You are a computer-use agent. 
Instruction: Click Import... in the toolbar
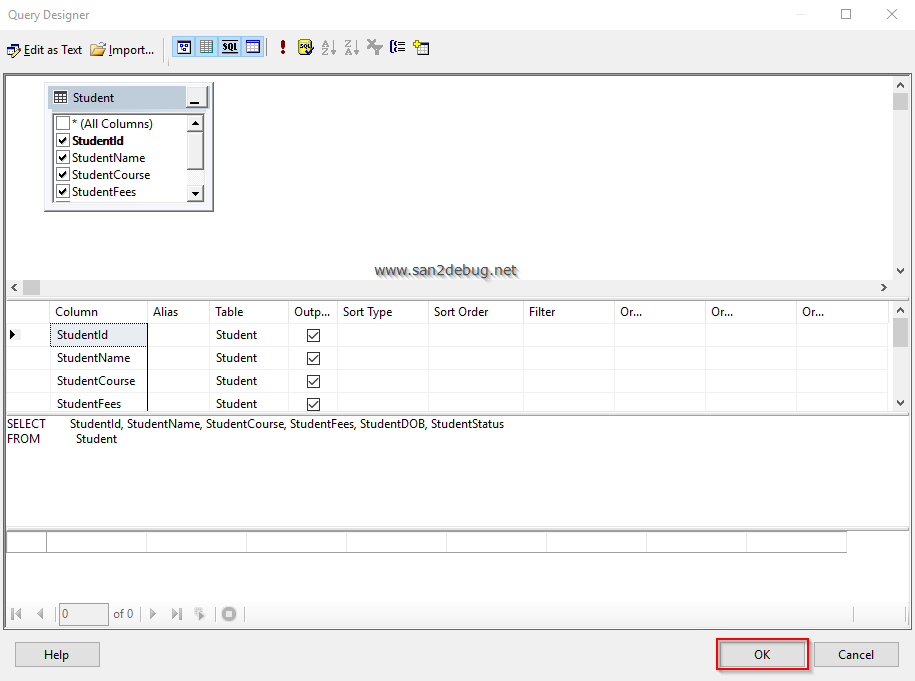click(x=122, y=49)
